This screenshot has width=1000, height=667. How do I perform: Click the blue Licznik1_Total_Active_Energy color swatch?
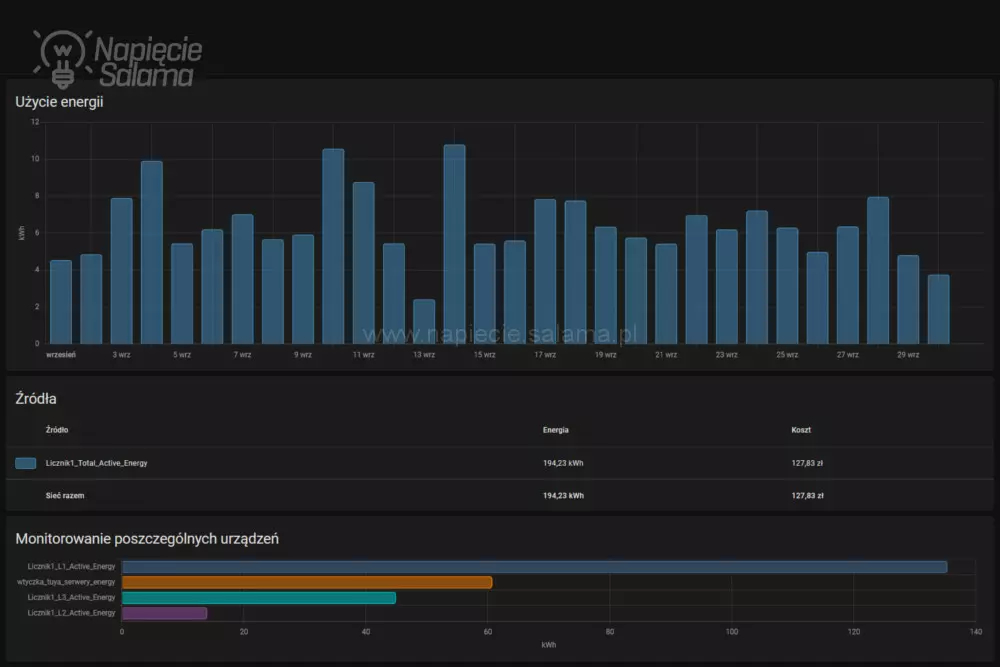pyautogui.click(x=26, y=463)
